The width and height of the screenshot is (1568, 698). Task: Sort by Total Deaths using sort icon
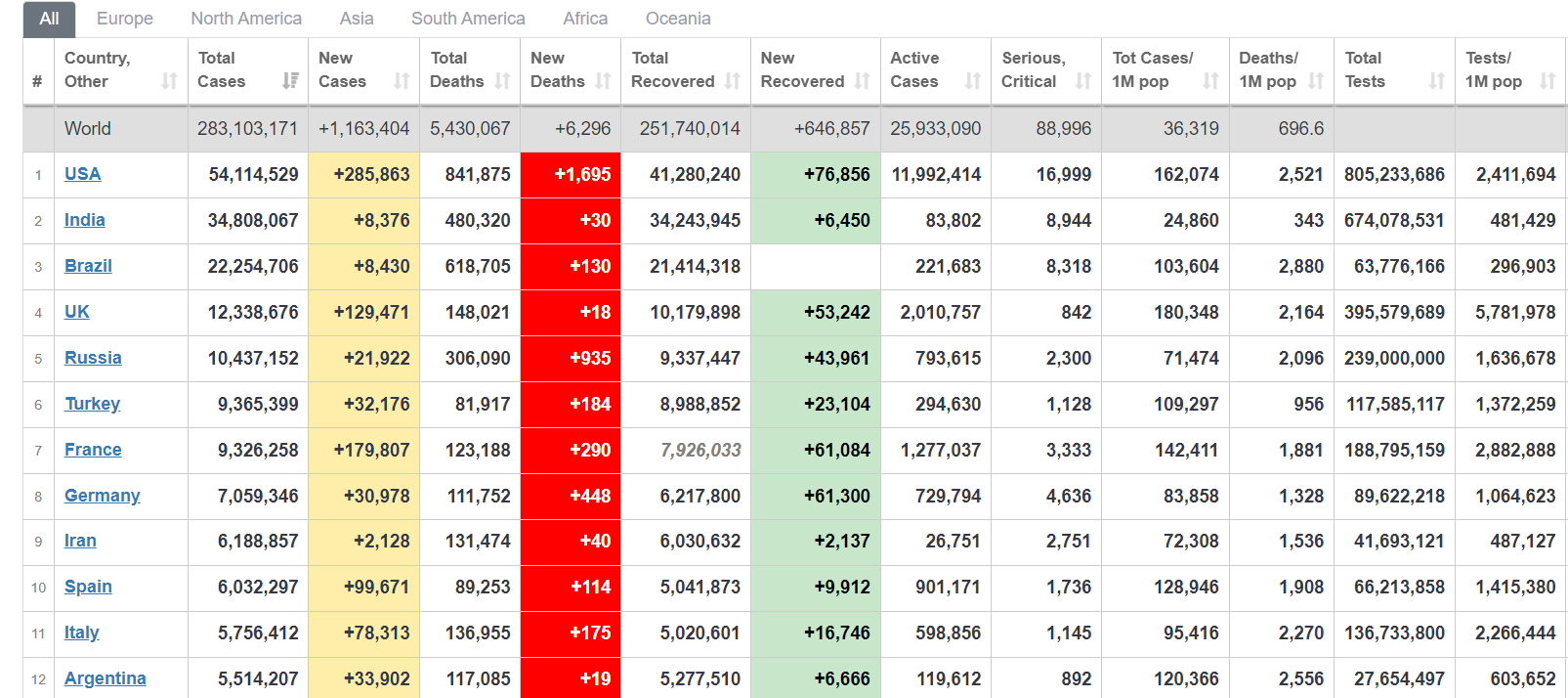pos(502,81)
